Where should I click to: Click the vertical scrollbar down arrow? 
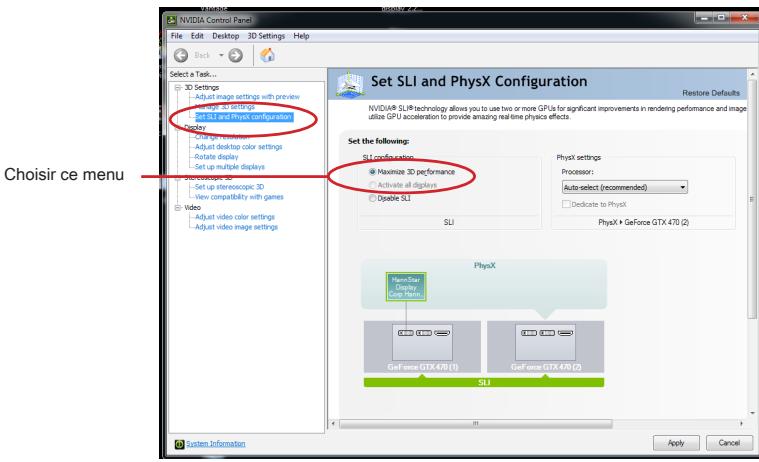pyautogui.click(x=752, y=413)
